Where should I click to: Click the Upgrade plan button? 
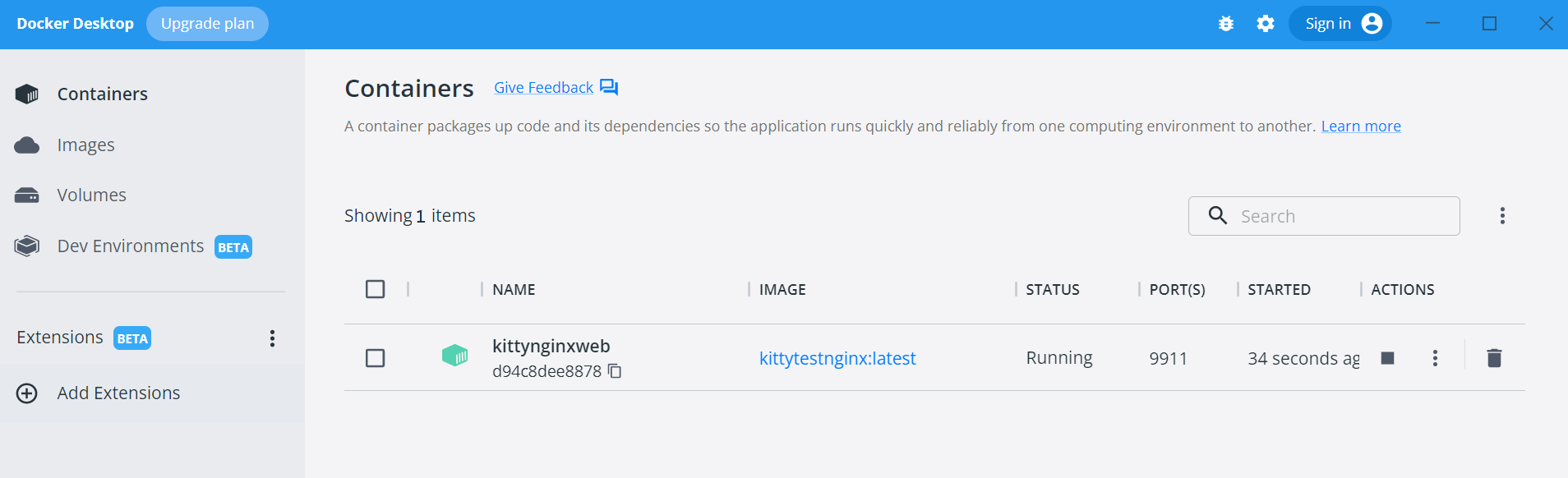click(x=207, y=24)
